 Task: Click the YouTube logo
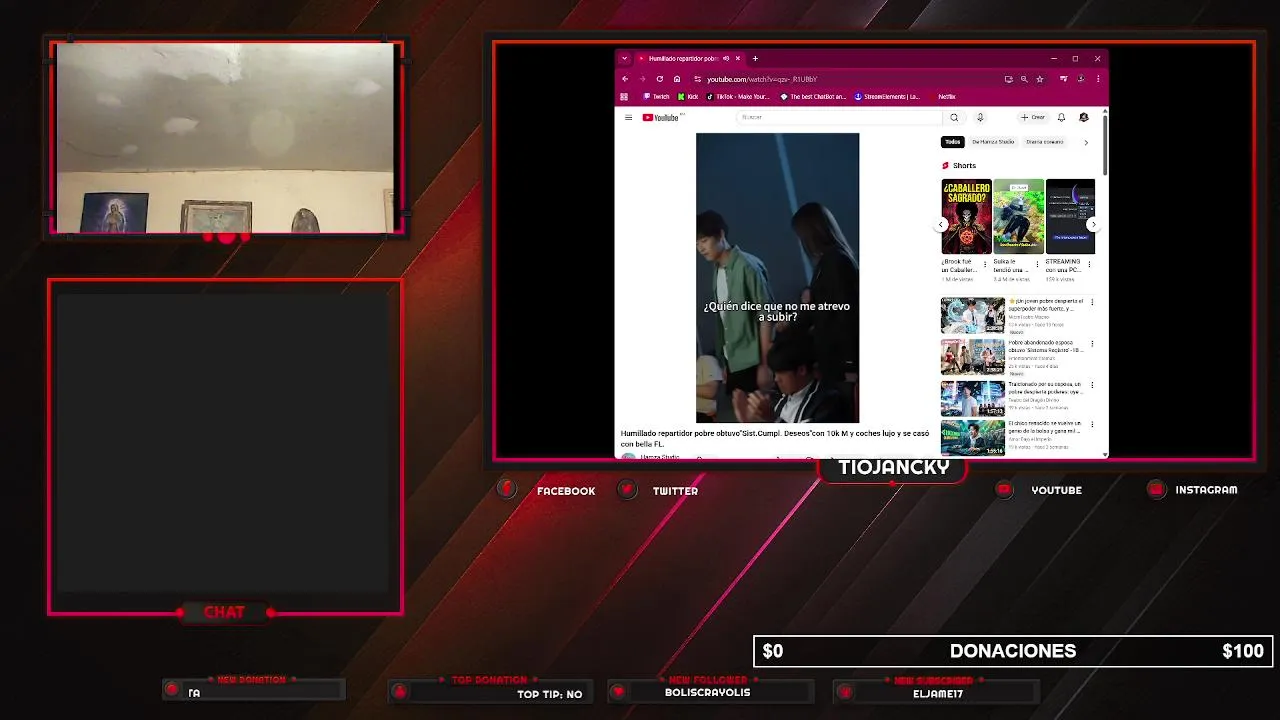point(662,117)
